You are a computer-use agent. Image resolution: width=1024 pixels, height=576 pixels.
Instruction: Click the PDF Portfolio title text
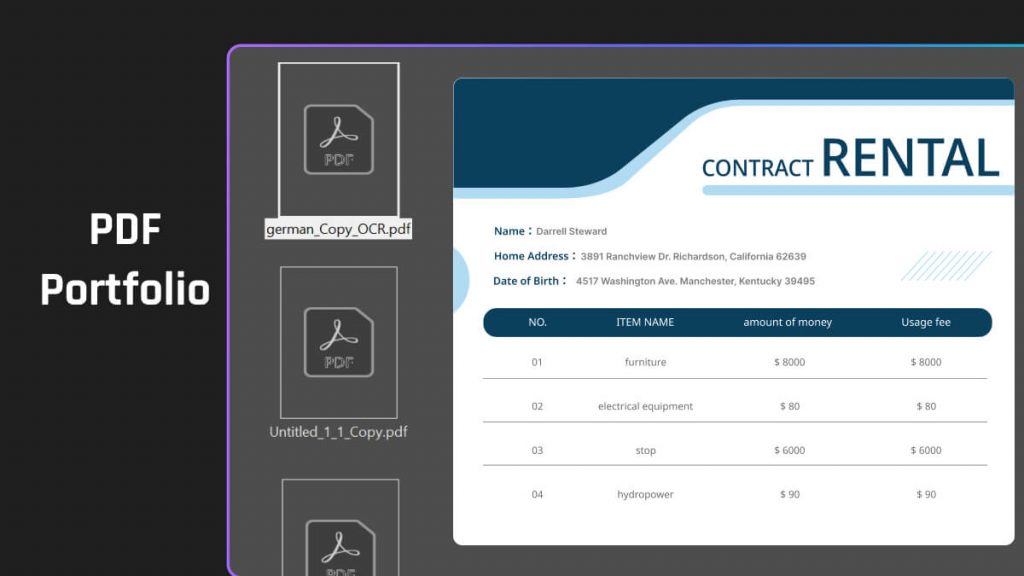pyautogui.click(x=124, y=258)
